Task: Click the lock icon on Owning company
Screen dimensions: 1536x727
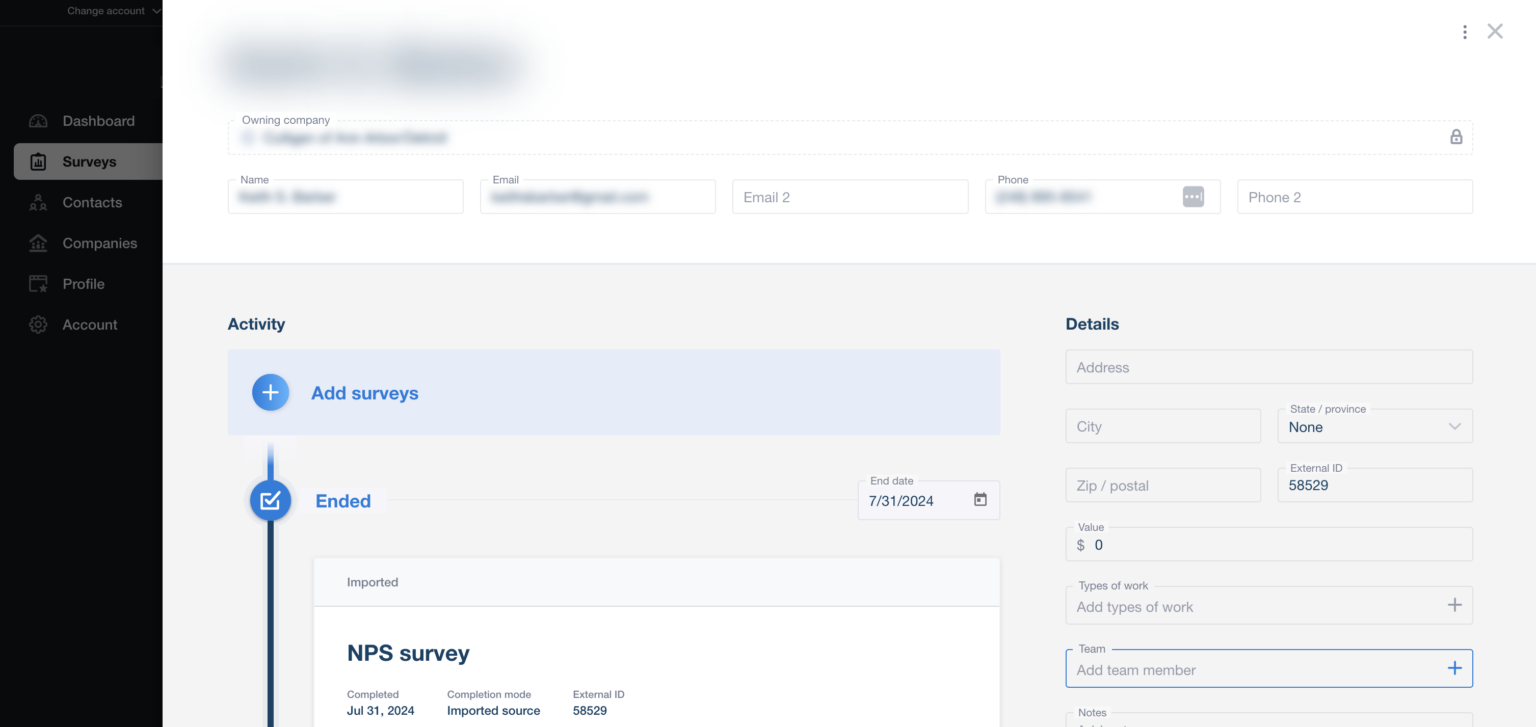Action: coord(1456,137)
